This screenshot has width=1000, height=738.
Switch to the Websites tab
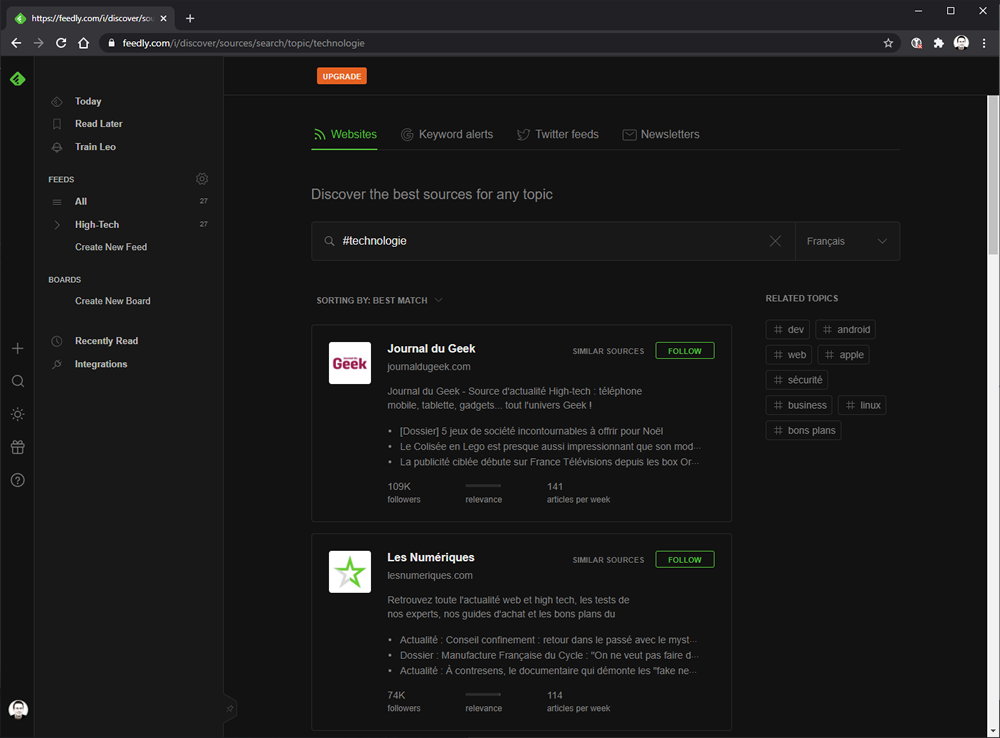click(345, 135)
